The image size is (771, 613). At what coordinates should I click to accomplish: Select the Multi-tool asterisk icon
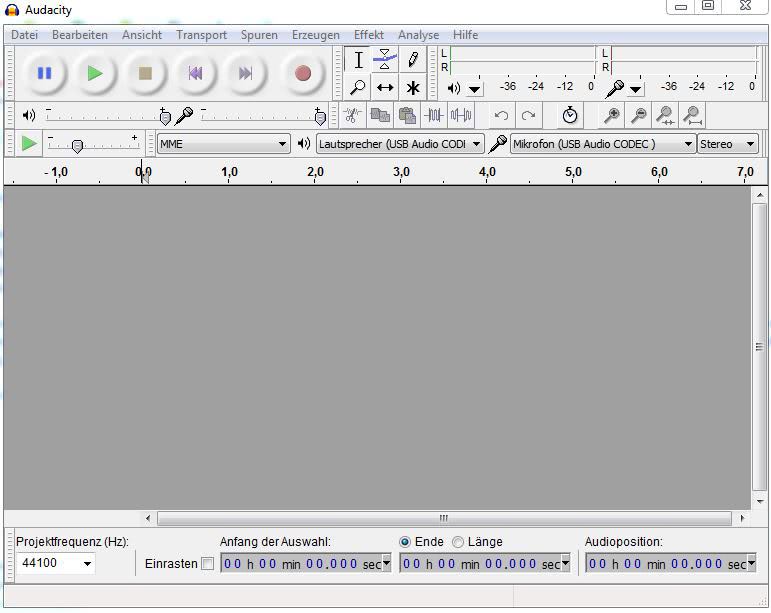click(412, 88)
